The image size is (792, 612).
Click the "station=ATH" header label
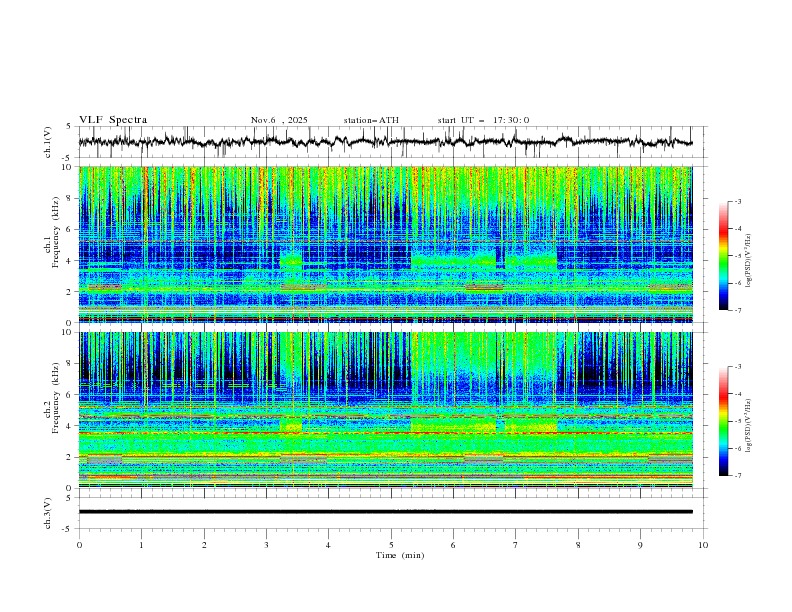[371, 120]
